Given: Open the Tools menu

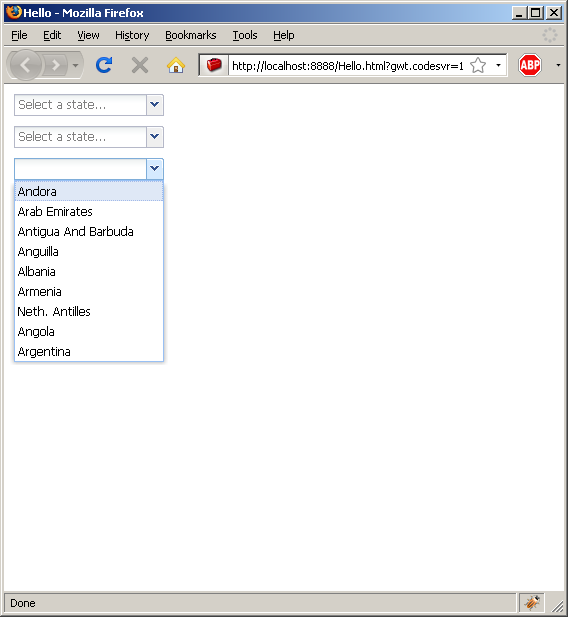Looking at the screenshot, I should (244, 35).
